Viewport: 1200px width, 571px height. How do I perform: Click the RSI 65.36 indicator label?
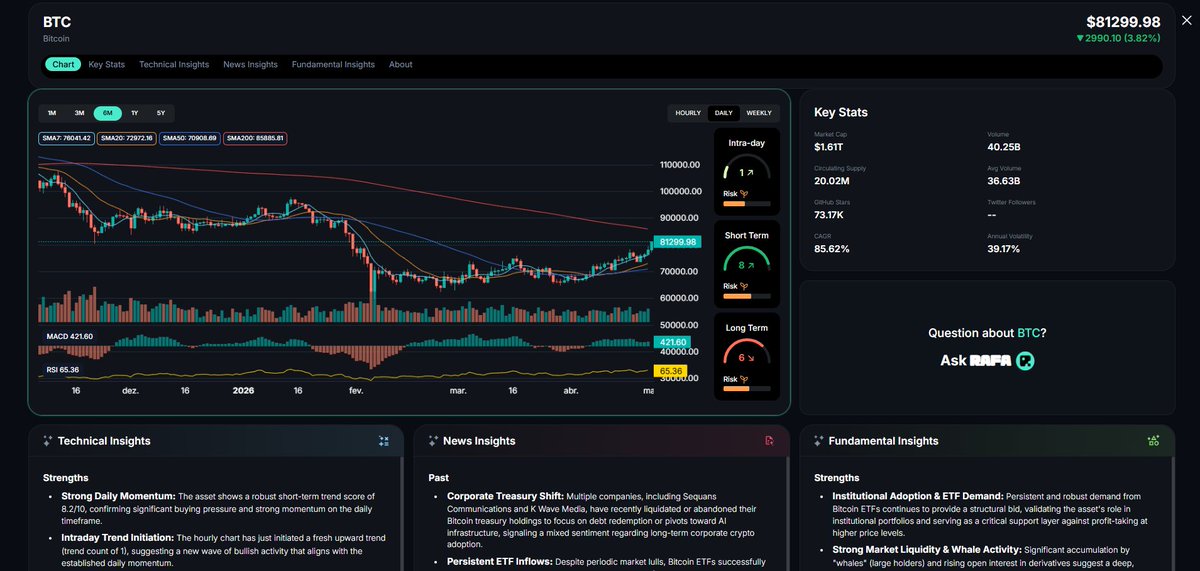(63, 369)
